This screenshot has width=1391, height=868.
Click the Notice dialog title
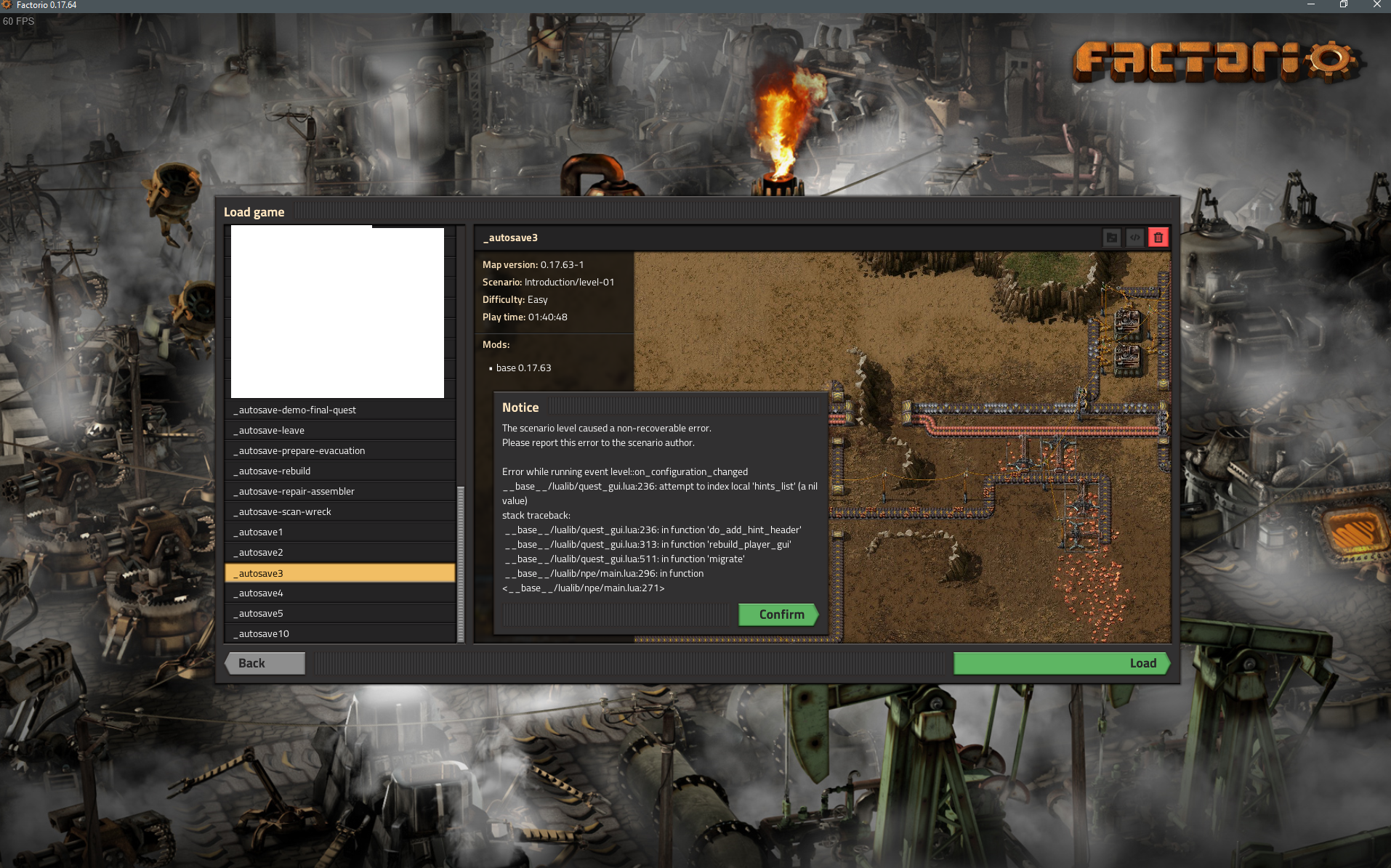520,407
